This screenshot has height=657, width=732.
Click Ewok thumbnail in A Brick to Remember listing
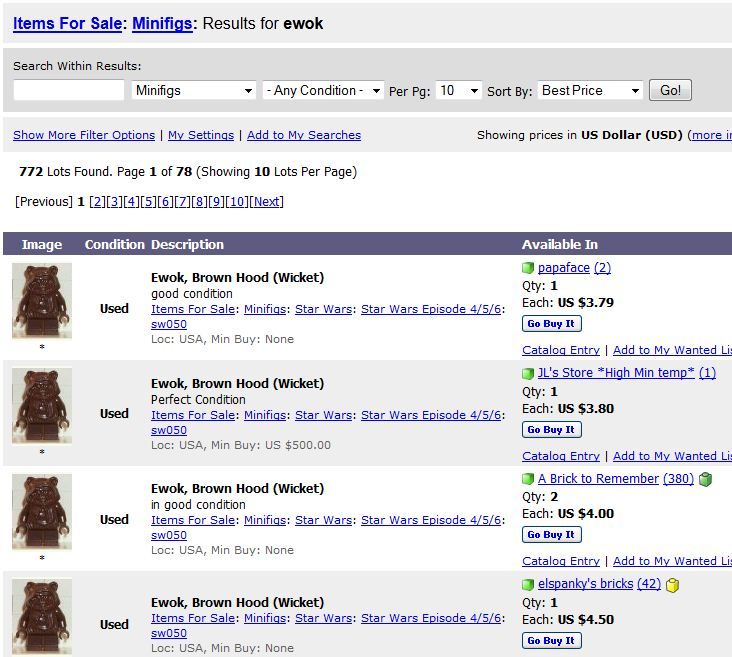pyautogui.click(x=42, y=511)
